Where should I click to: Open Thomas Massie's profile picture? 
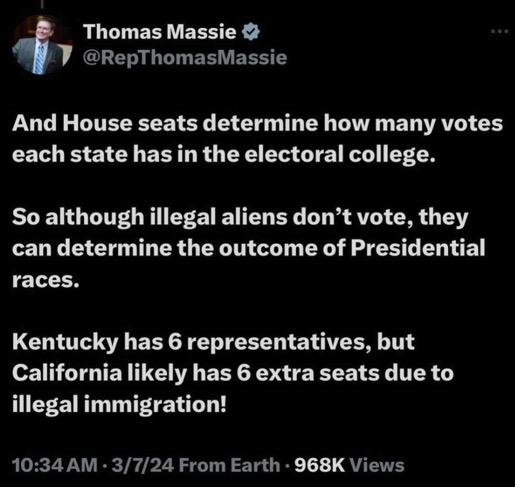point(43,44)
